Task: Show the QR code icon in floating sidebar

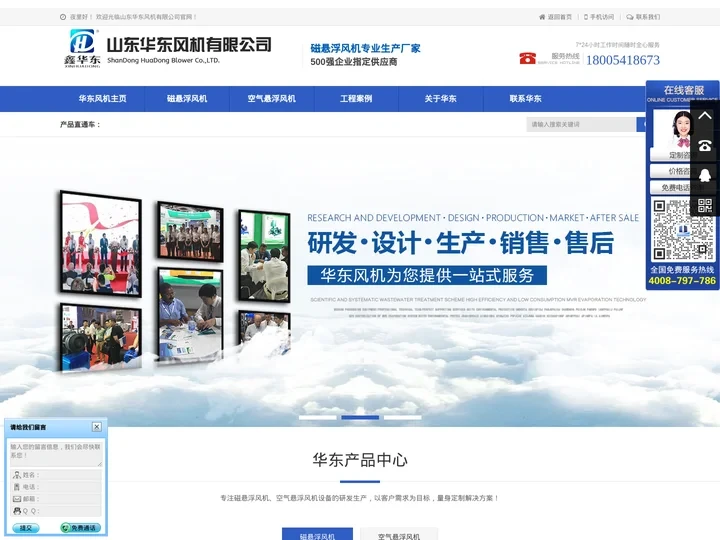Action: point(705,204)
